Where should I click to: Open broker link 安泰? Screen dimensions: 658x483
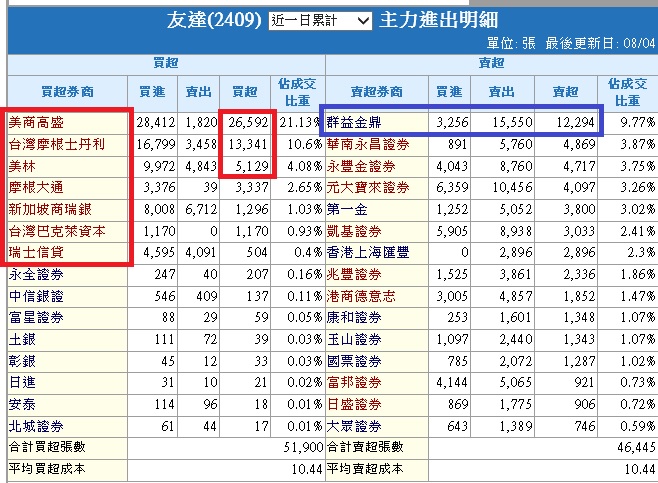22,405
